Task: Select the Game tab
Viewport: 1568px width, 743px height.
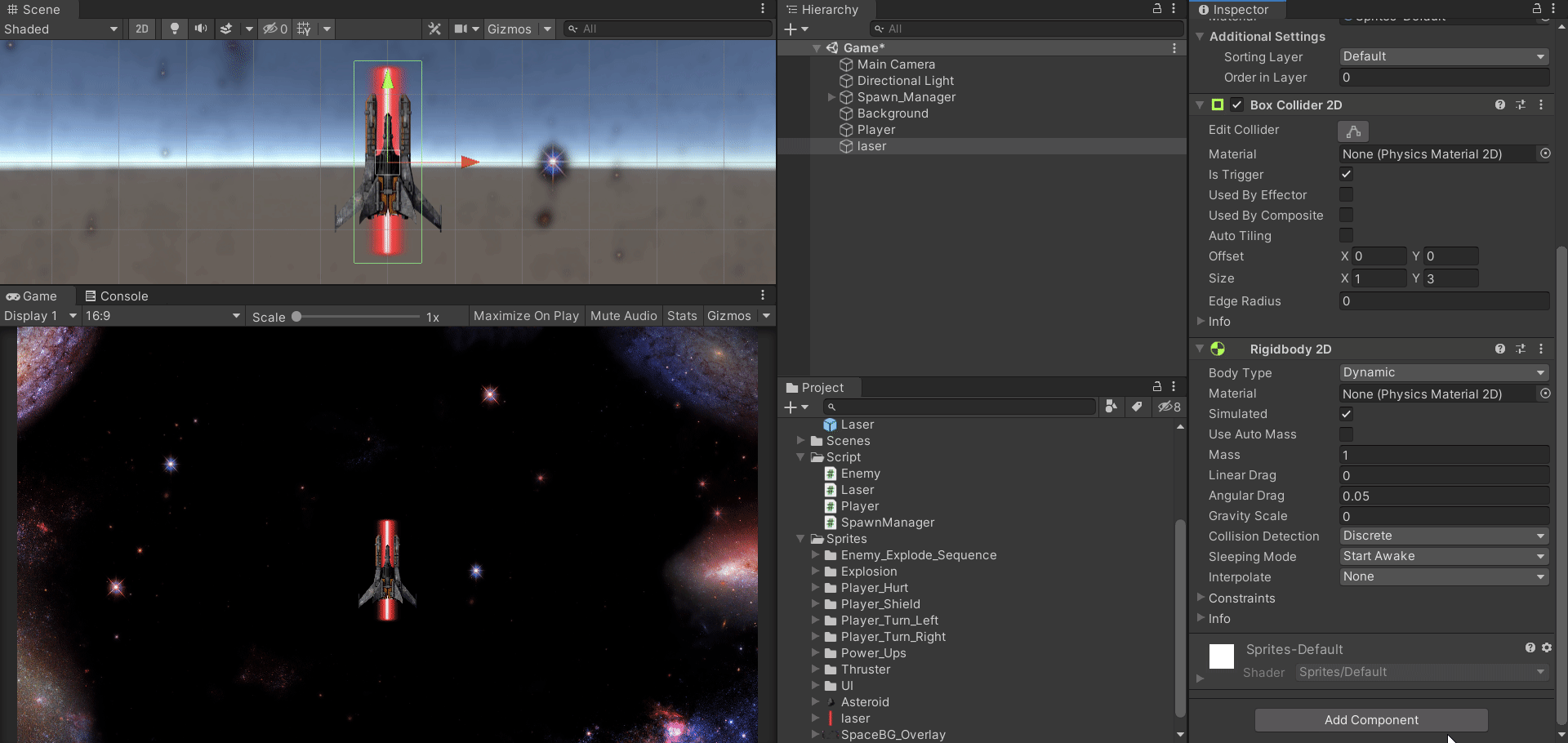Action: 32,296
